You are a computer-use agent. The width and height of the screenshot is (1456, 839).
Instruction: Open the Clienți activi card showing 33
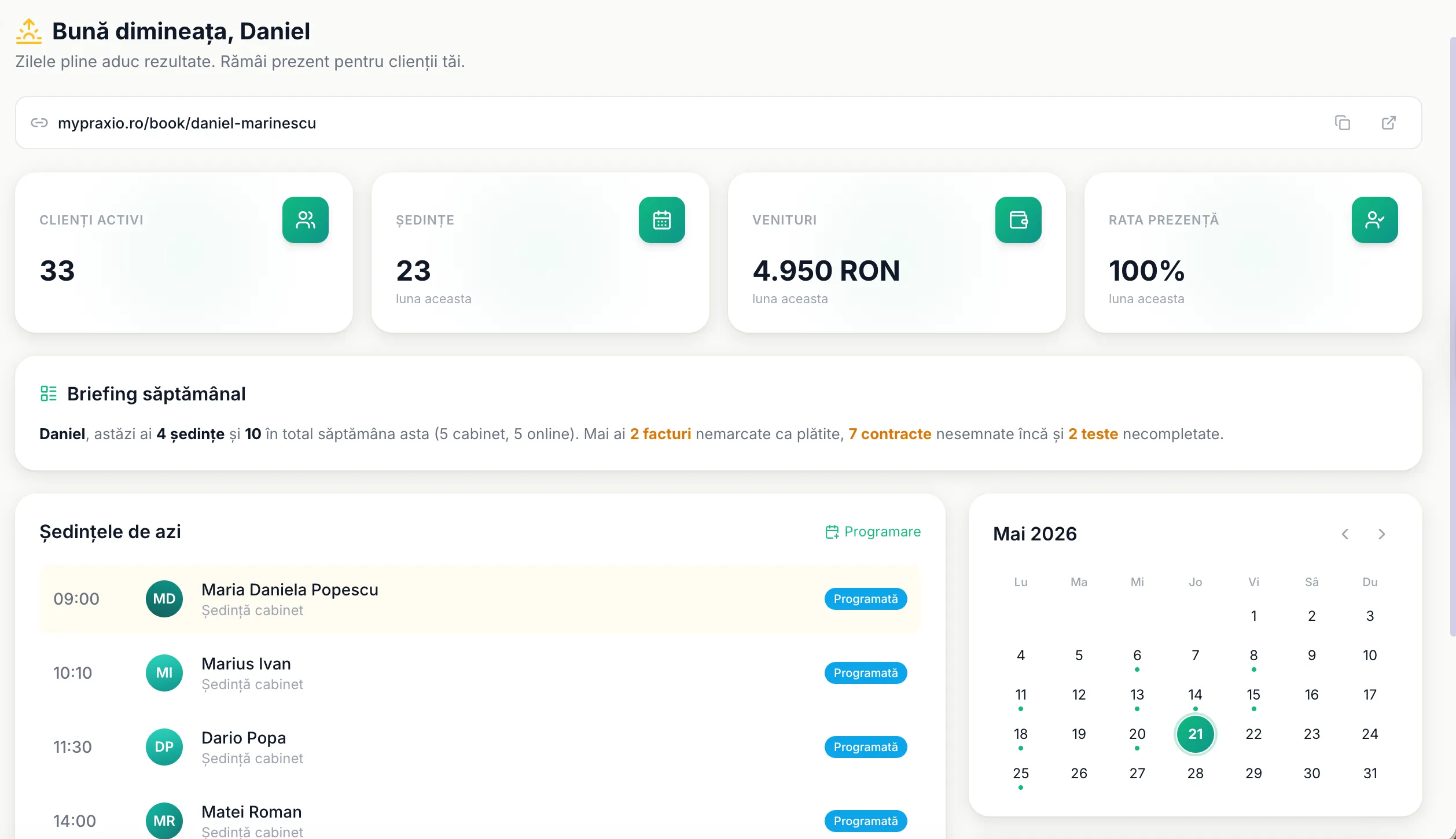click(184, 252)
